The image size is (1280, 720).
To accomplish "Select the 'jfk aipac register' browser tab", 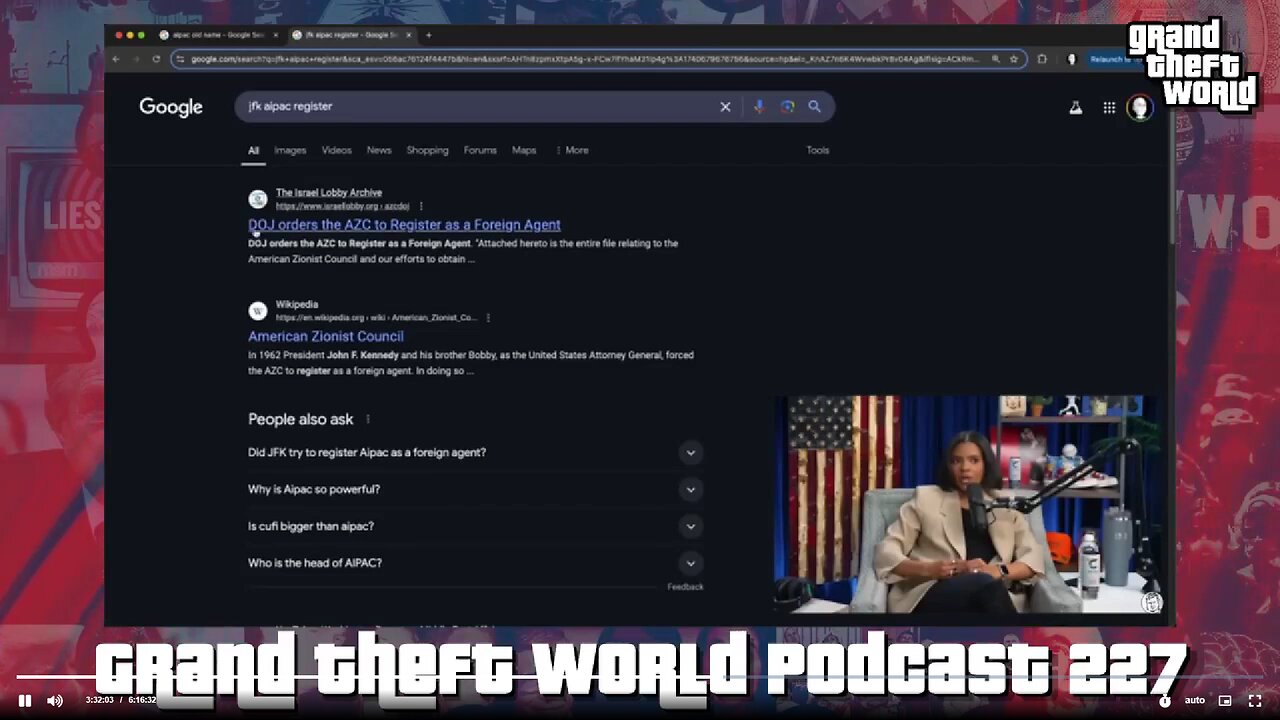I will pyautogui.click(x=351, y=35).
